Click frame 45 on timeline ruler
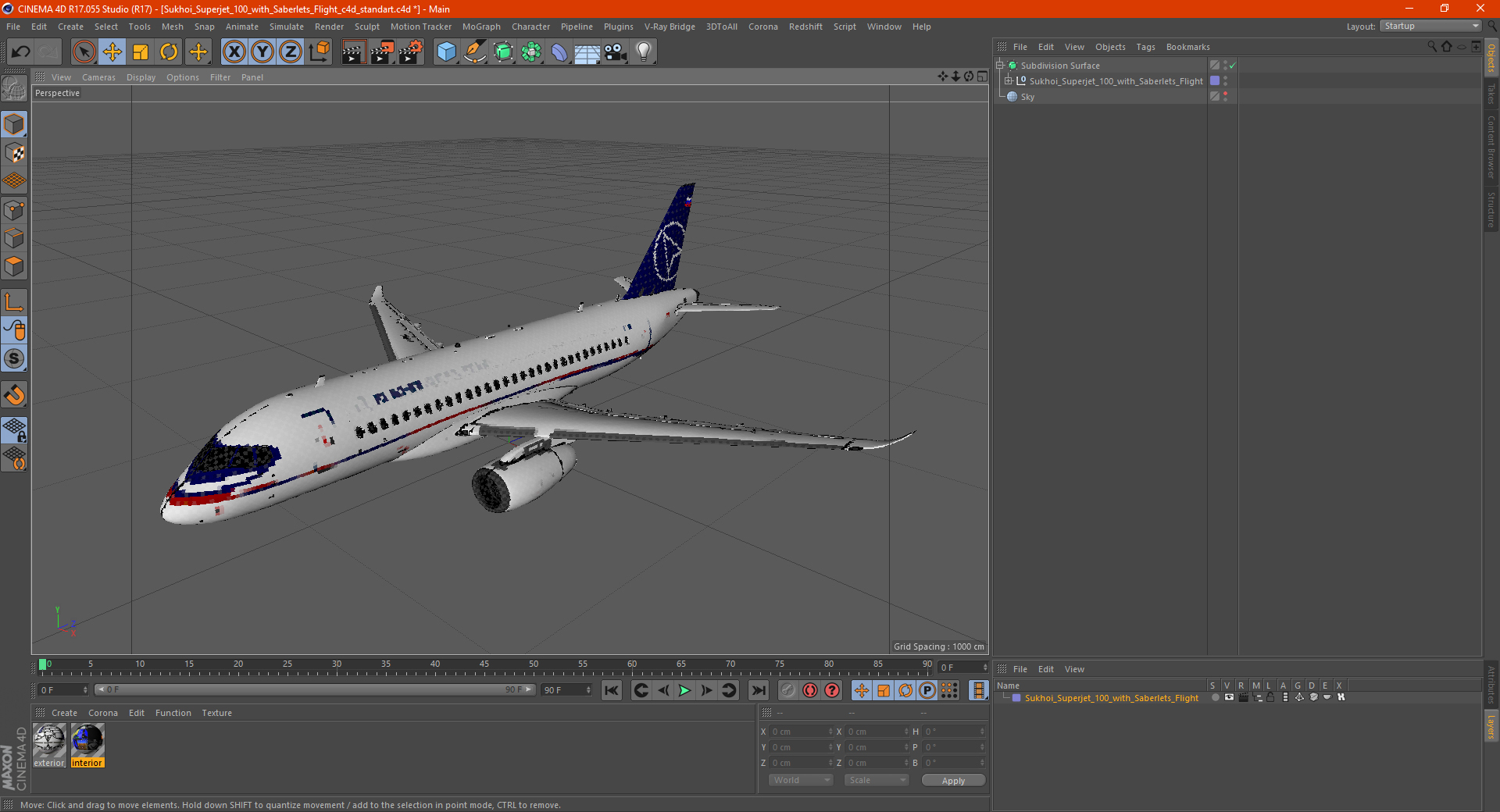Image resolution: width=1500 pixels, height=812 pixels. [484, 665]
